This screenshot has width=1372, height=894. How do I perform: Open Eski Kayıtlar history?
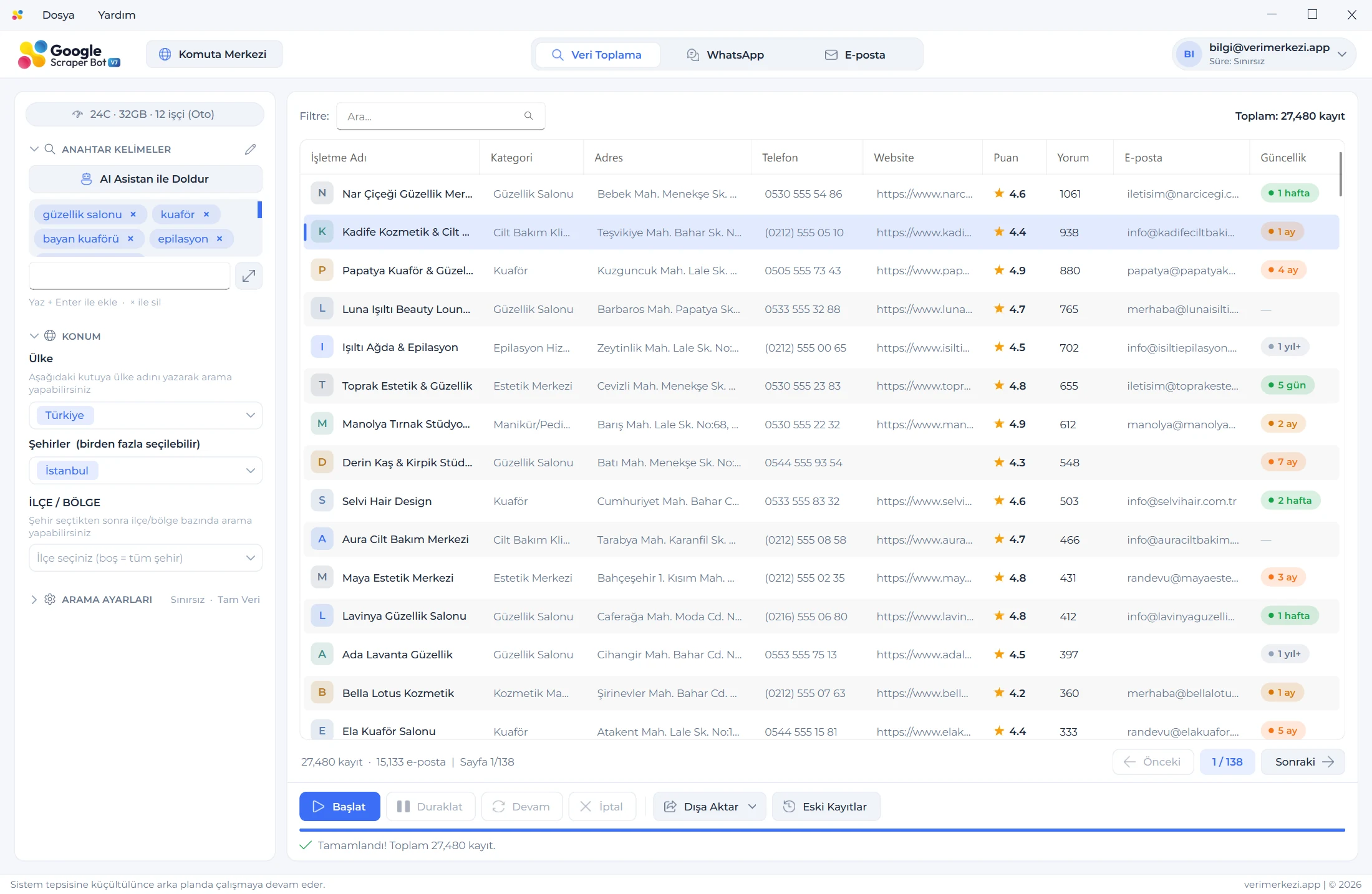[x=826, y=807]
